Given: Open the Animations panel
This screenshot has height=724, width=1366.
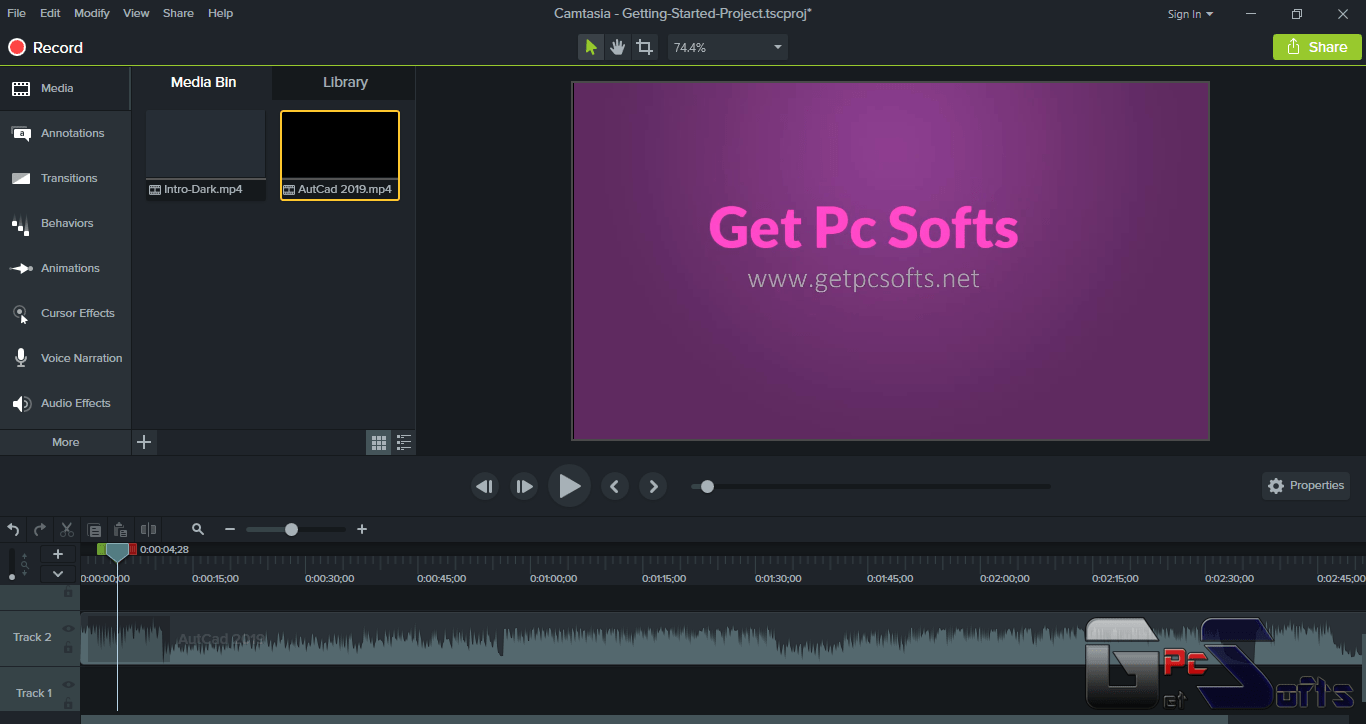Looking at the screenshot, I should tap(65, 268).
